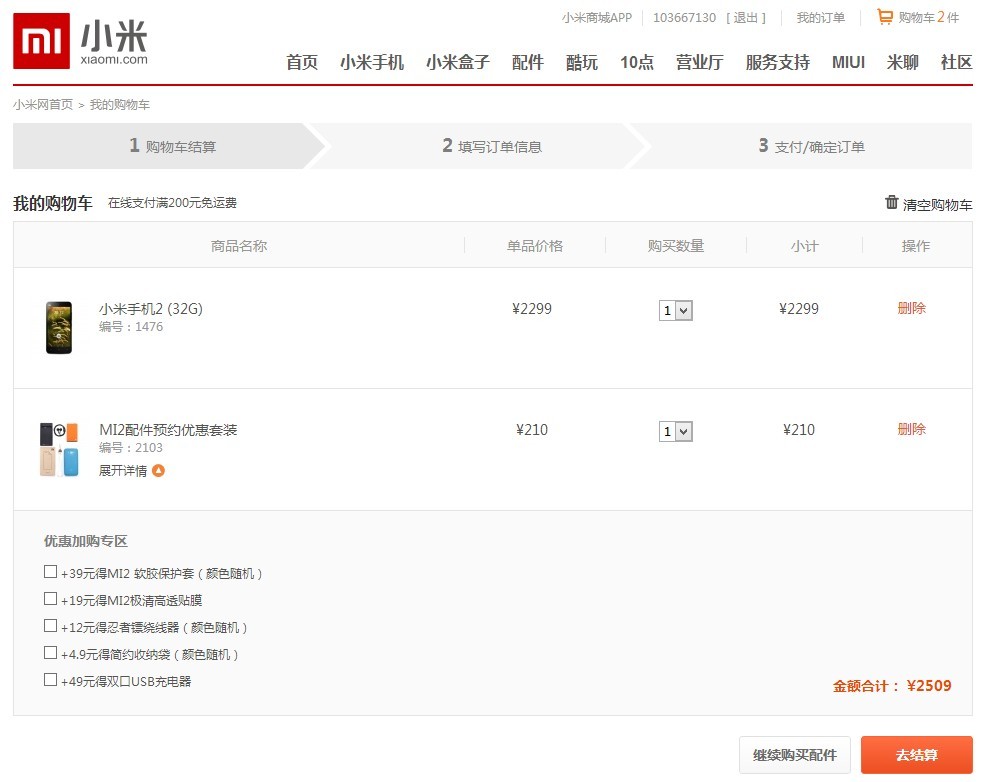Click the 在线支付满200元免运费 notice
Viewport: 993px width, 782px height.
(172, 203)
